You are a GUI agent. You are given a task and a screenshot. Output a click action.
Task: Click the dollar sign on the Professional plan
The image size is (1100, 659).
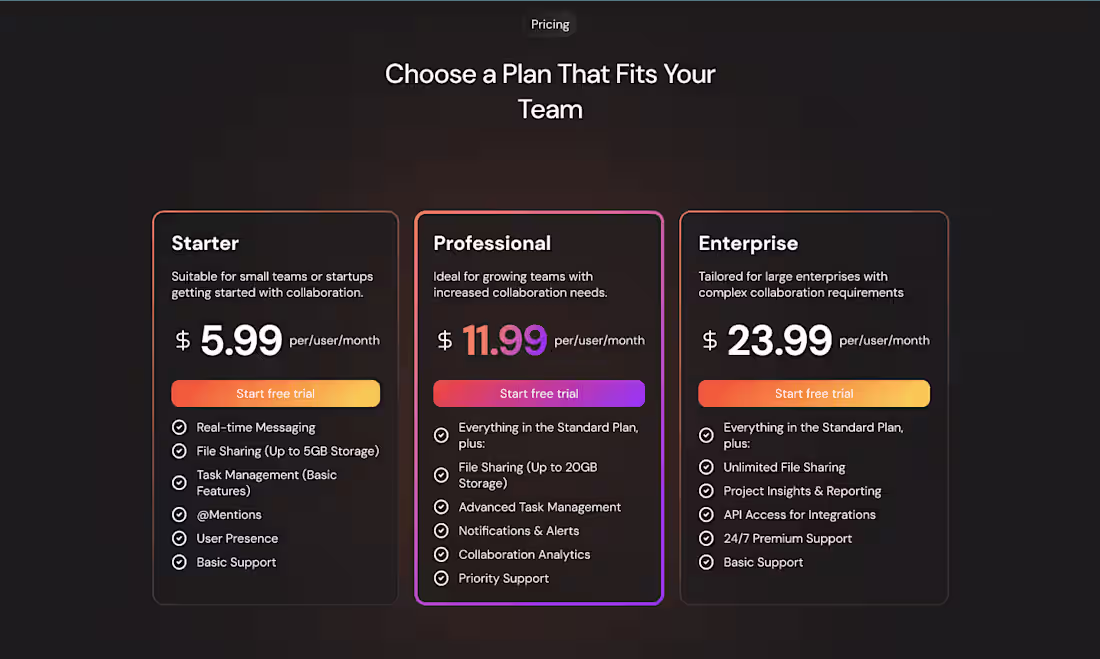coord(444,340)
